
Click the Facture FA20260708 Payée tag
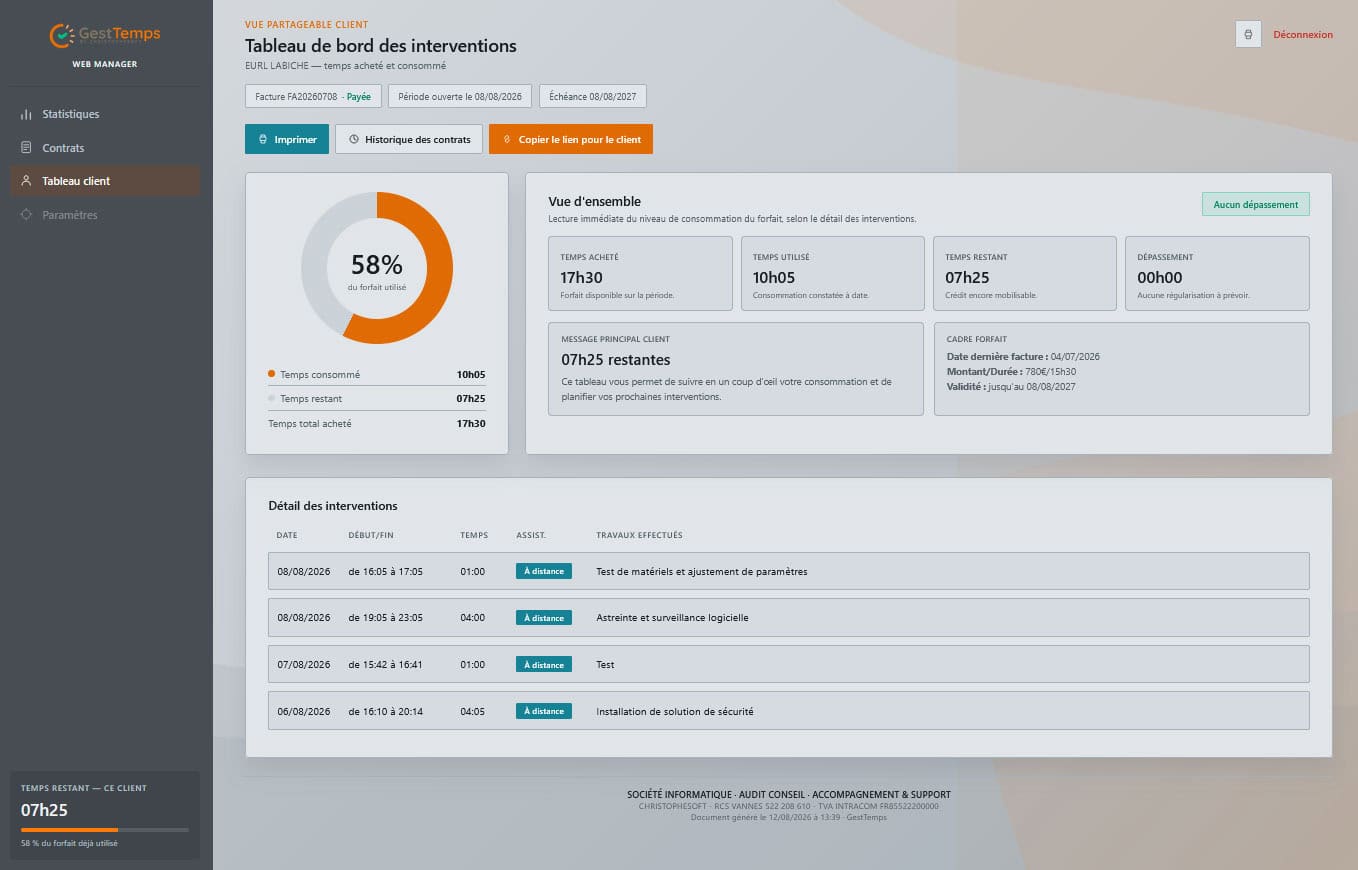313,97
